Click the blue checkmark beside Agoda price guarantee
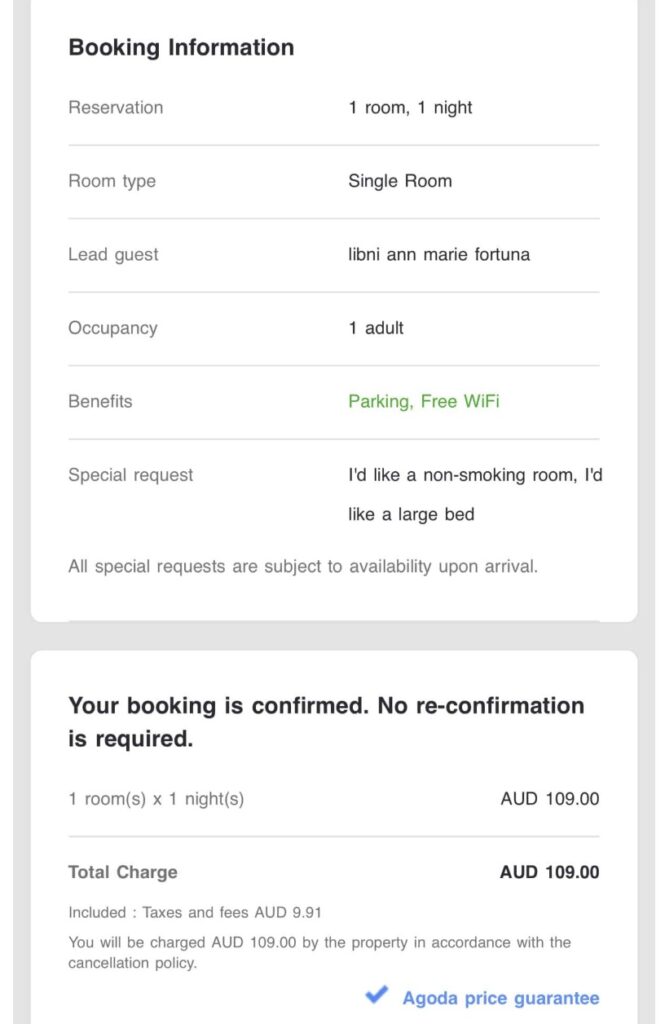The width and height of the screenshot is (665, 1024). 377,995
